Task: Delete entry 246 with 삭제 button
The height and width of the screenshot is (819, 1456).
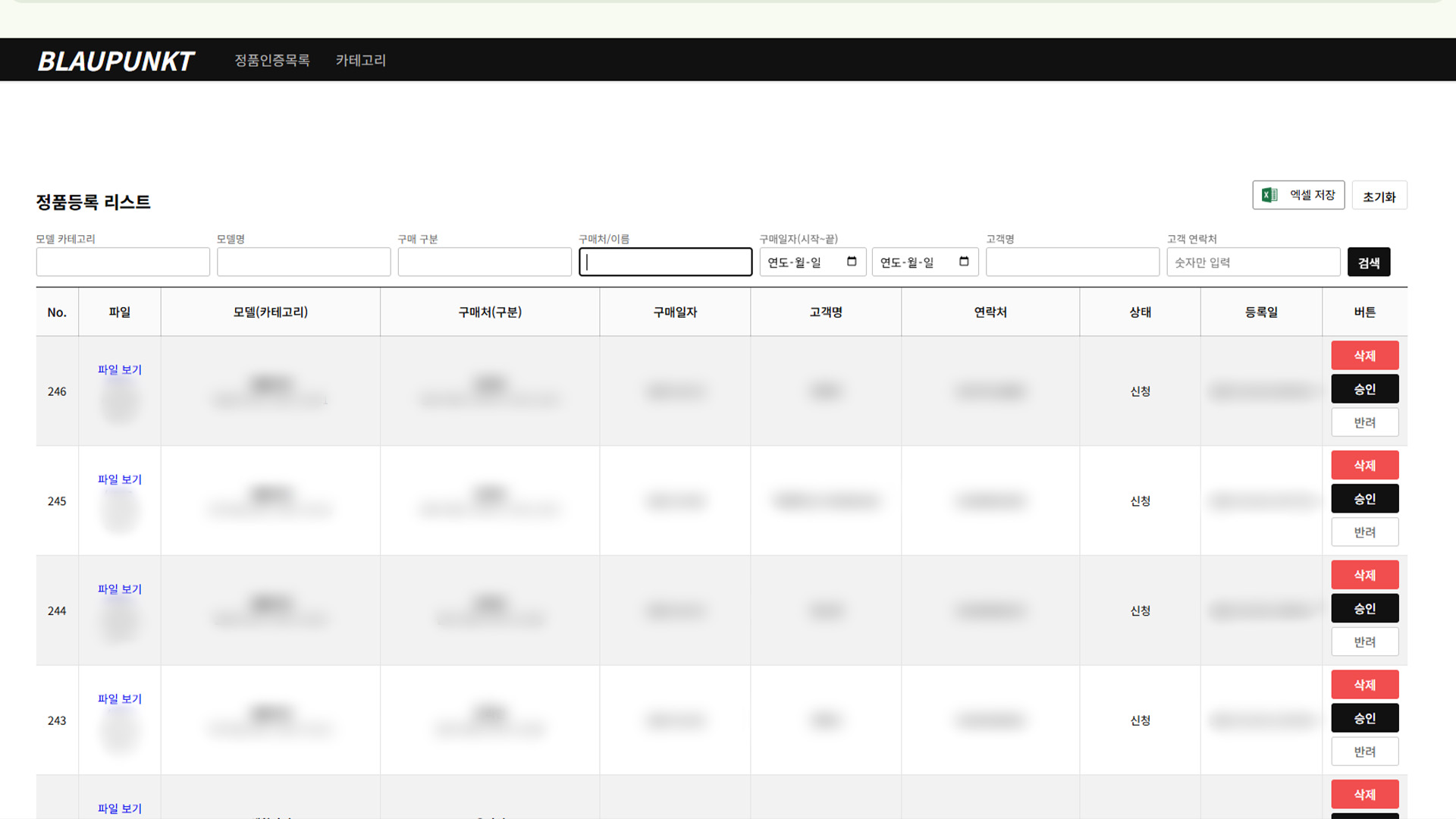Action: [1364, 356]
